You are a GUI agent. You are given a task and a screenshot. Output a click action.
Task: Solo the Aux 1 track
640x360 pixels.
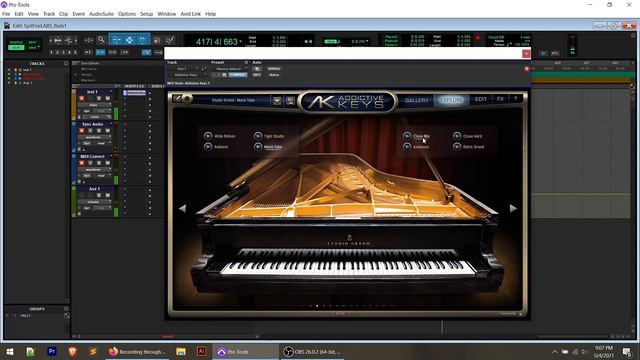coord(99,196)
